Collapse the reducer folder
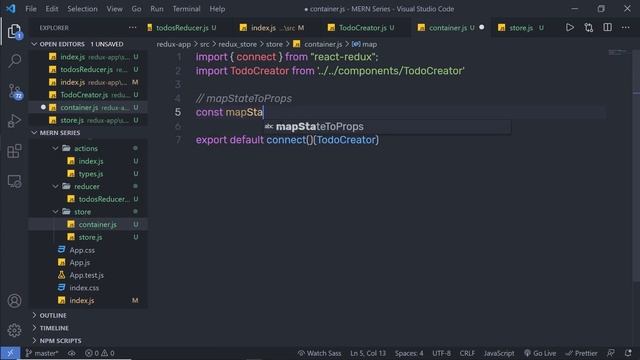Viewport: 640px width, 360px height. [x=56, y=186]
